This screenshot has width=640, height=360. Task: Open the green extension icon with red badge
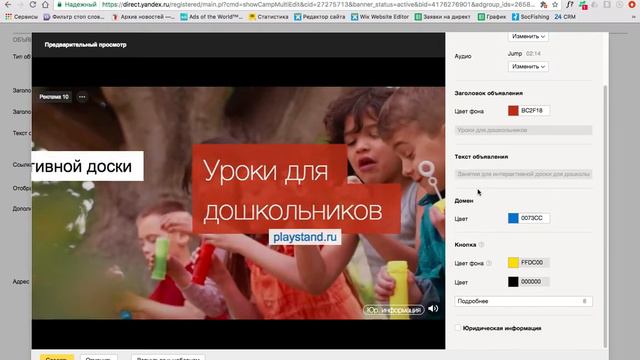583,5
